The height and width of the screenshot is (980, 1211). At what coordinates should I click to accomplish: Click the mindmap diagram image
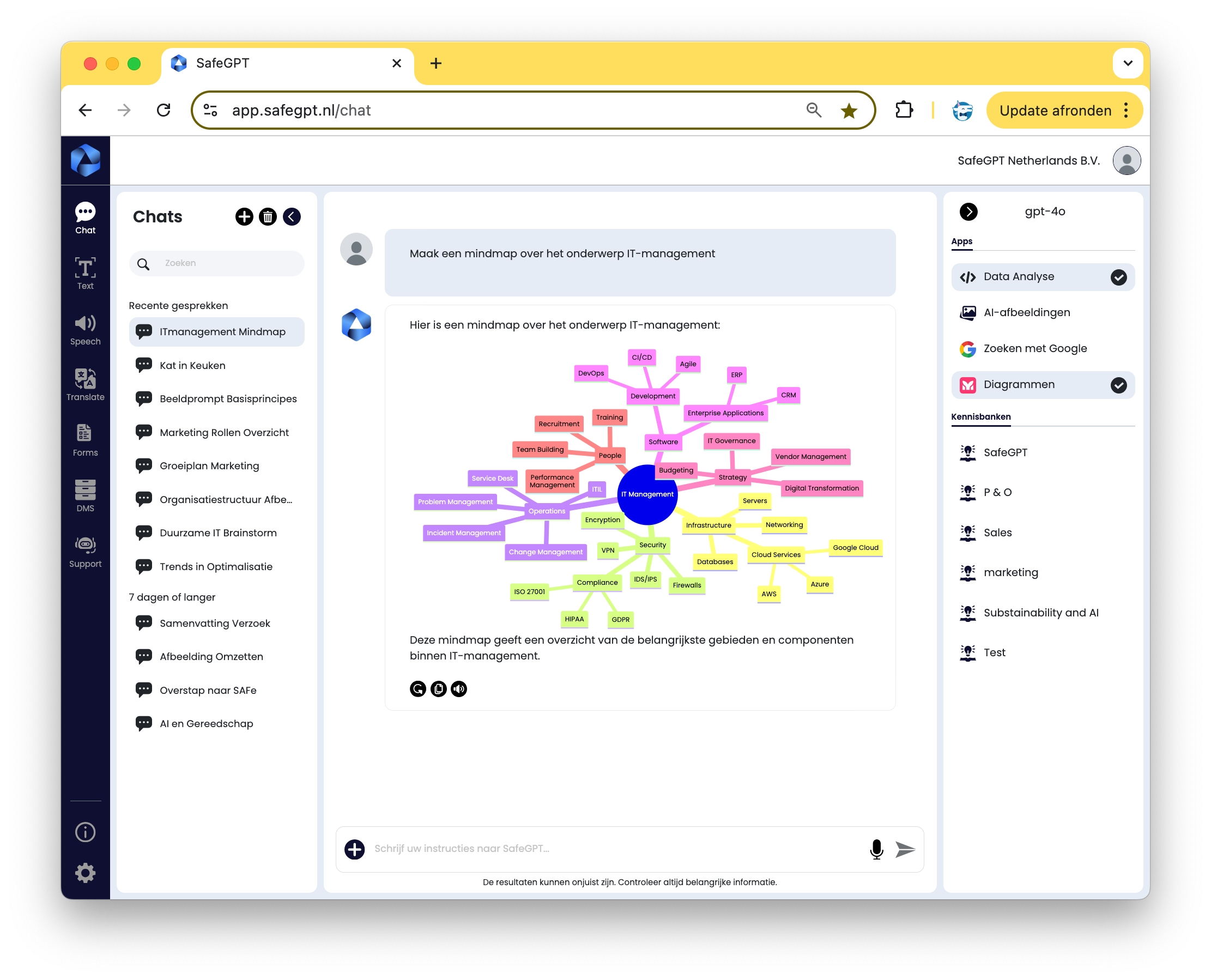click(648, 489)
